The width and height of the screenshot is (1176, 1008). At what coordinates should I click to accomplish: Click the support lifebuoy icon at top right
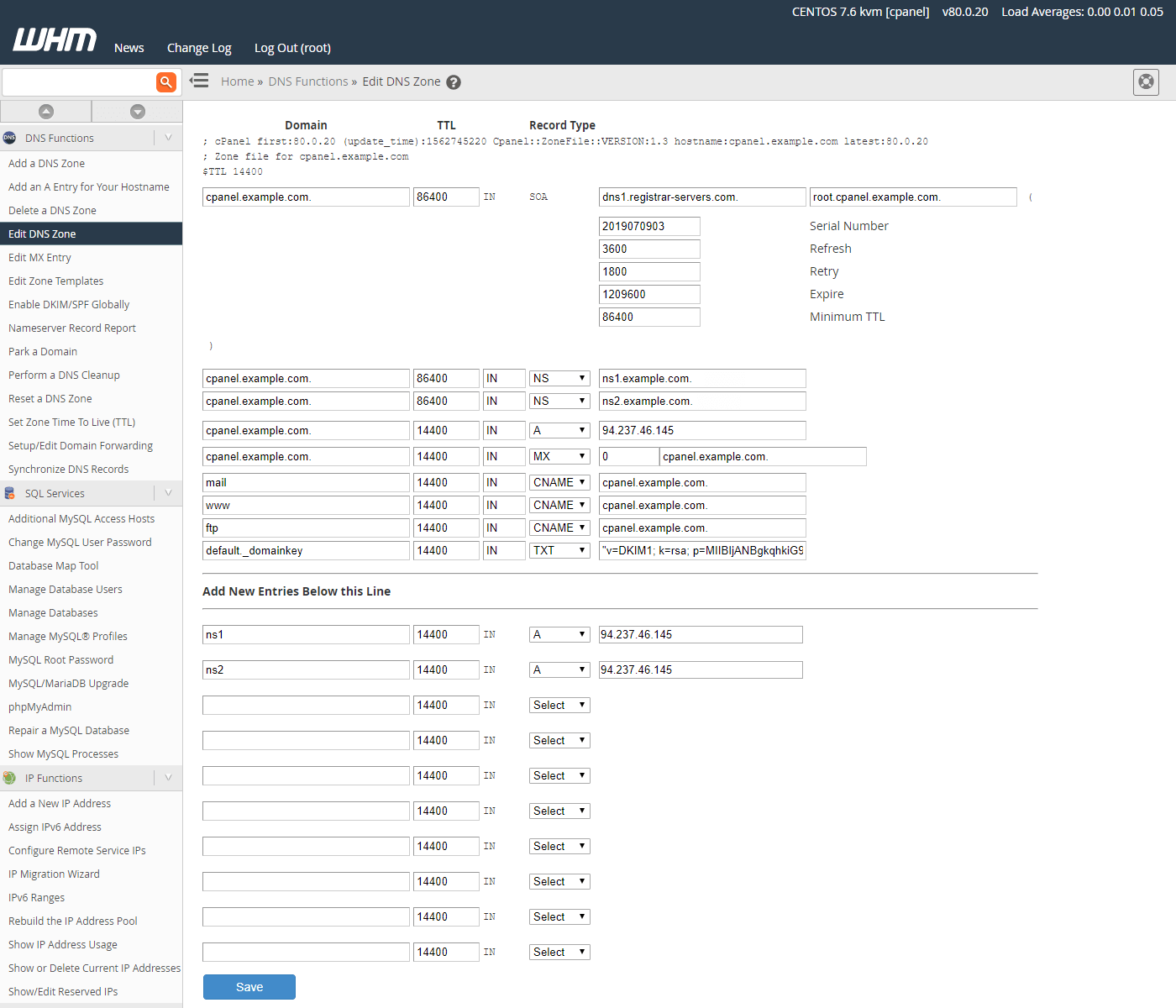pos(1146,82)
